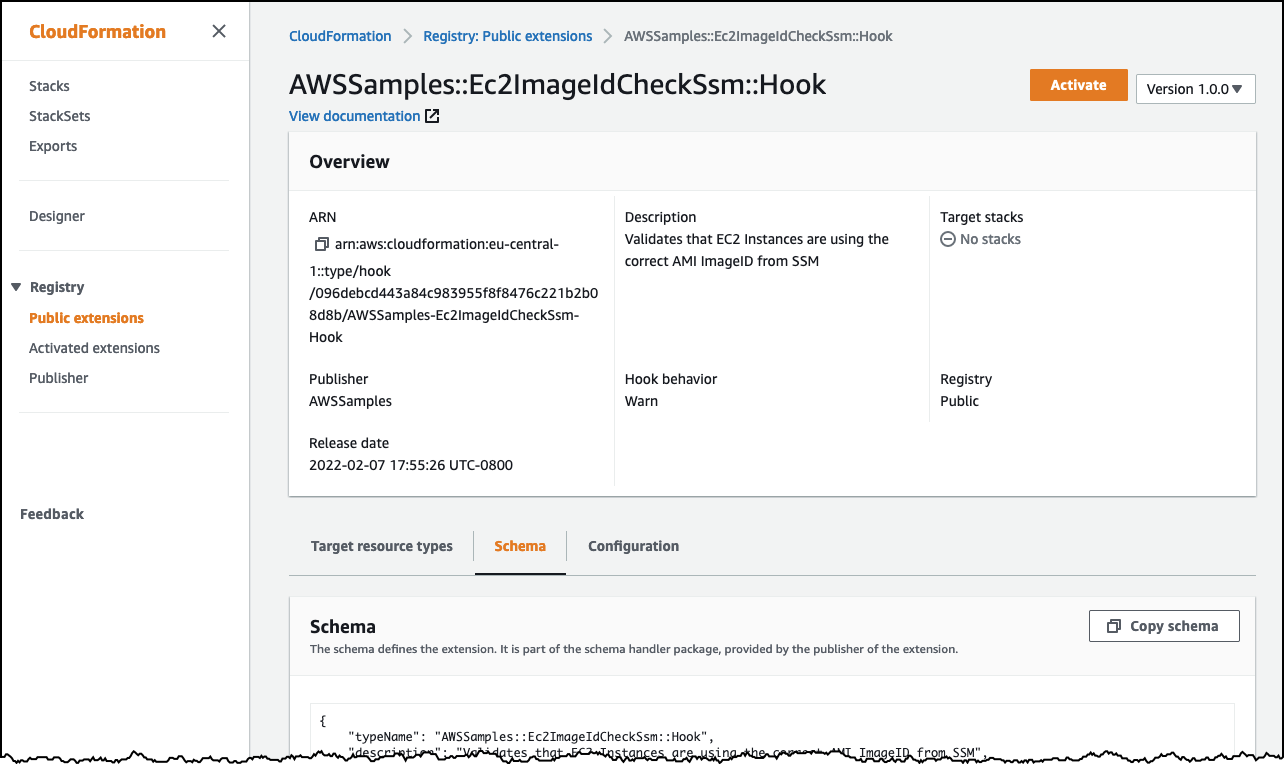Click the Public registry value
This screenshot has width=1284, height=764.
[960, 401]
